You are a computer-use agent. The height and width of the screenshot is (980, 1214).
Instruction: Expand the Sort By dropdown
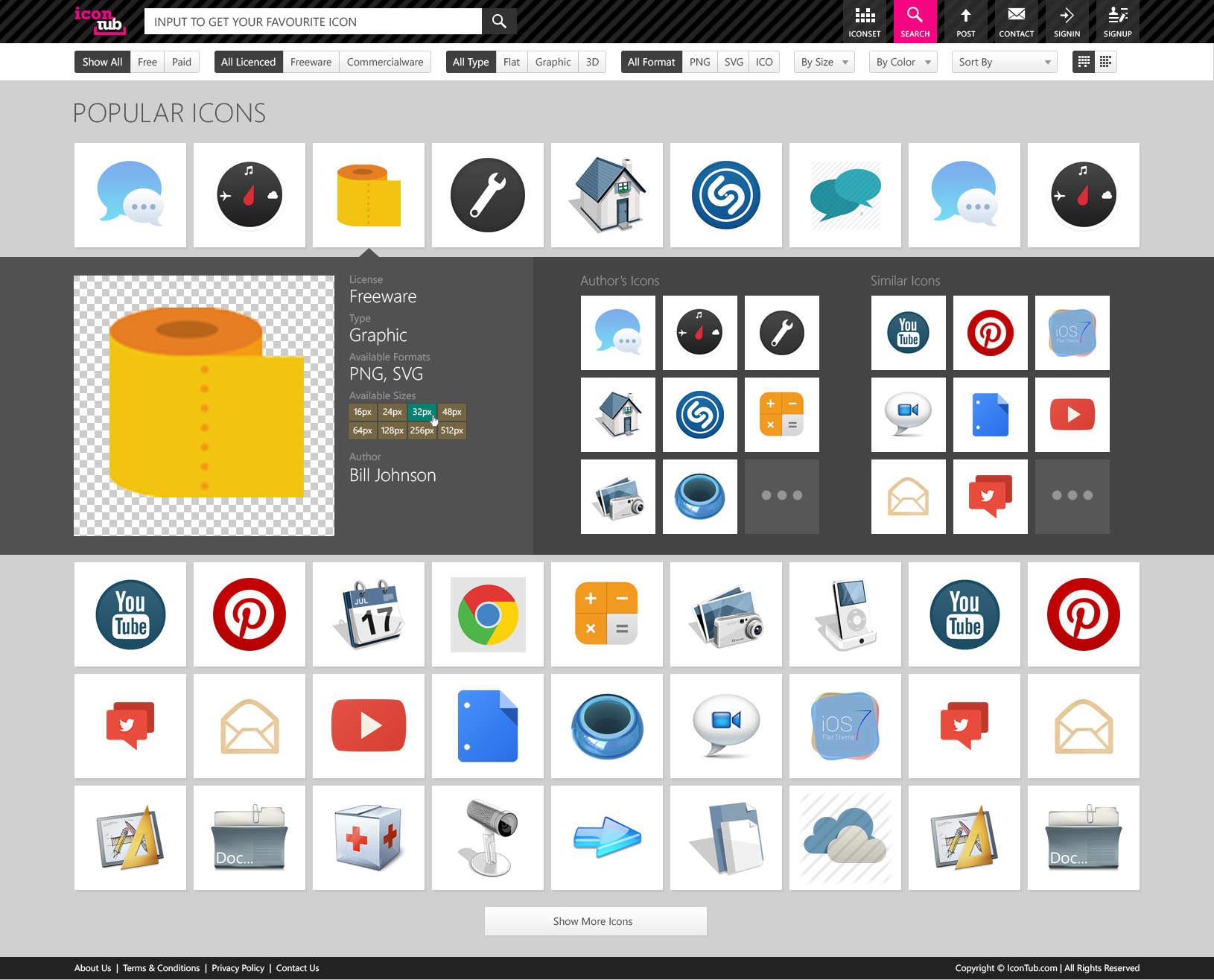click(1005, 62)
